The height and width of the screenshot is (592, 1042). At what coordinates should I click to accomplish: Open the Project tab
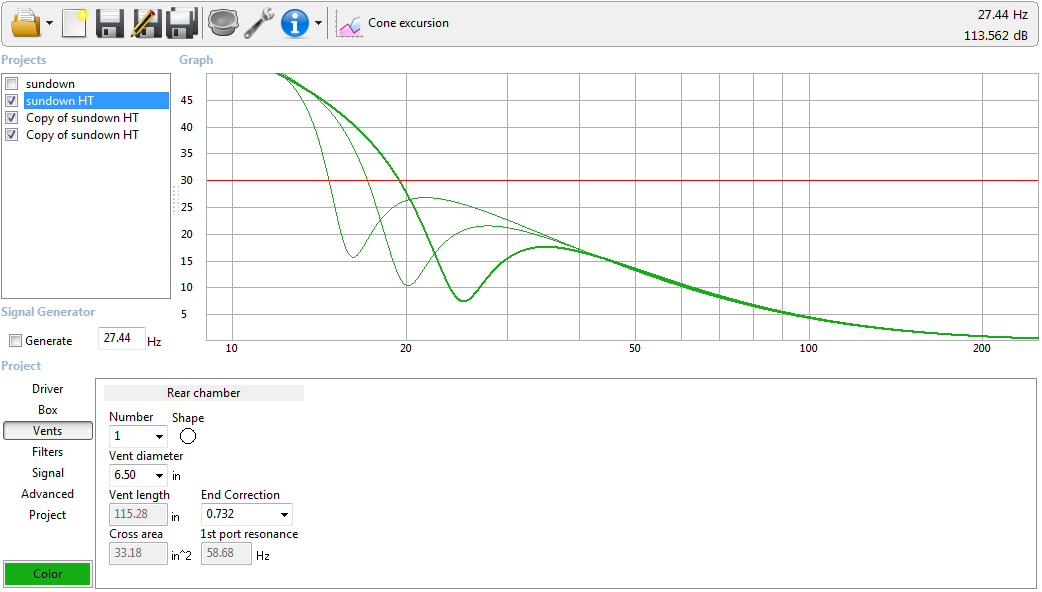point(48,515)
